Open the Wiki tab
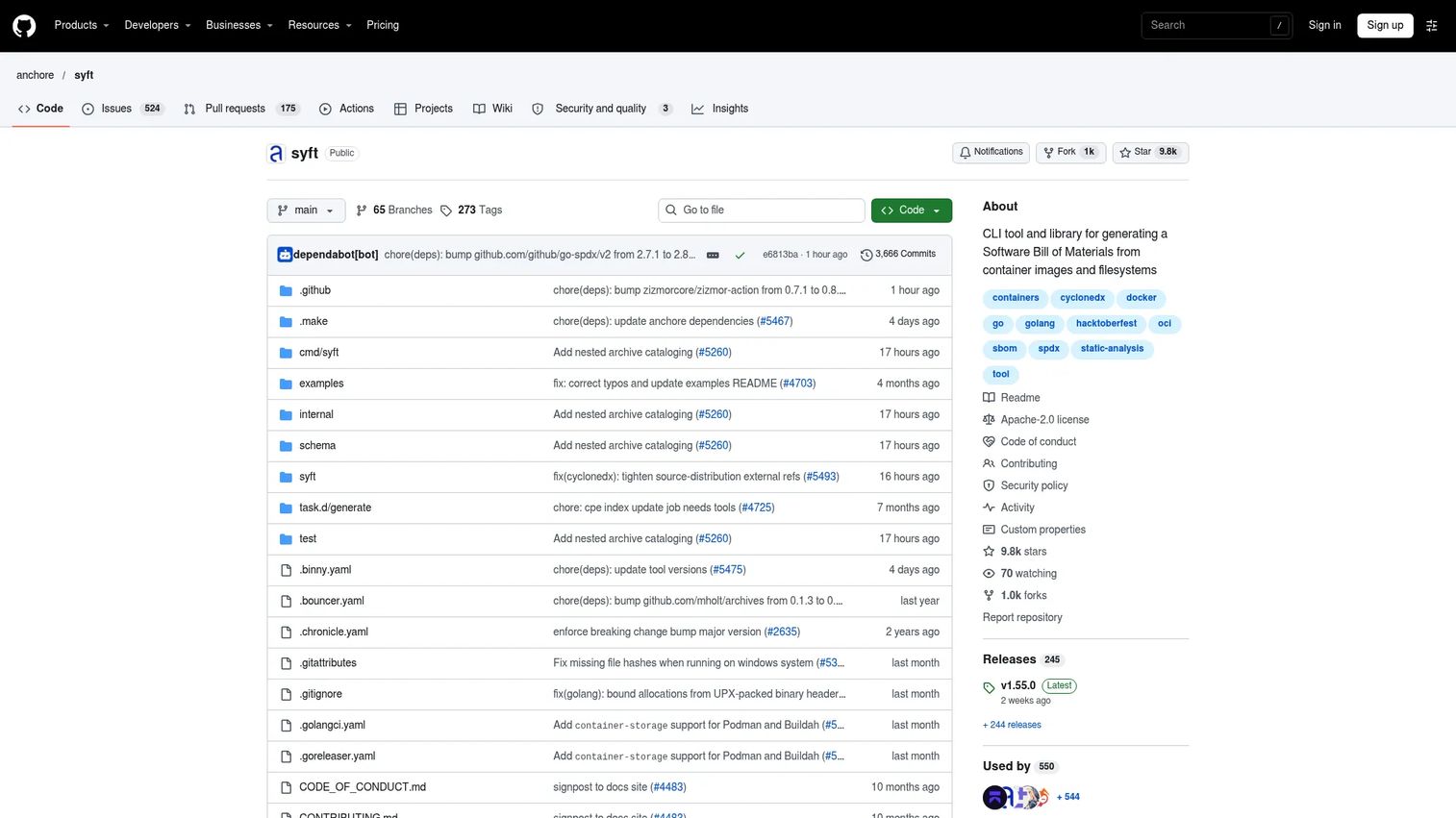 pos(493,109)
